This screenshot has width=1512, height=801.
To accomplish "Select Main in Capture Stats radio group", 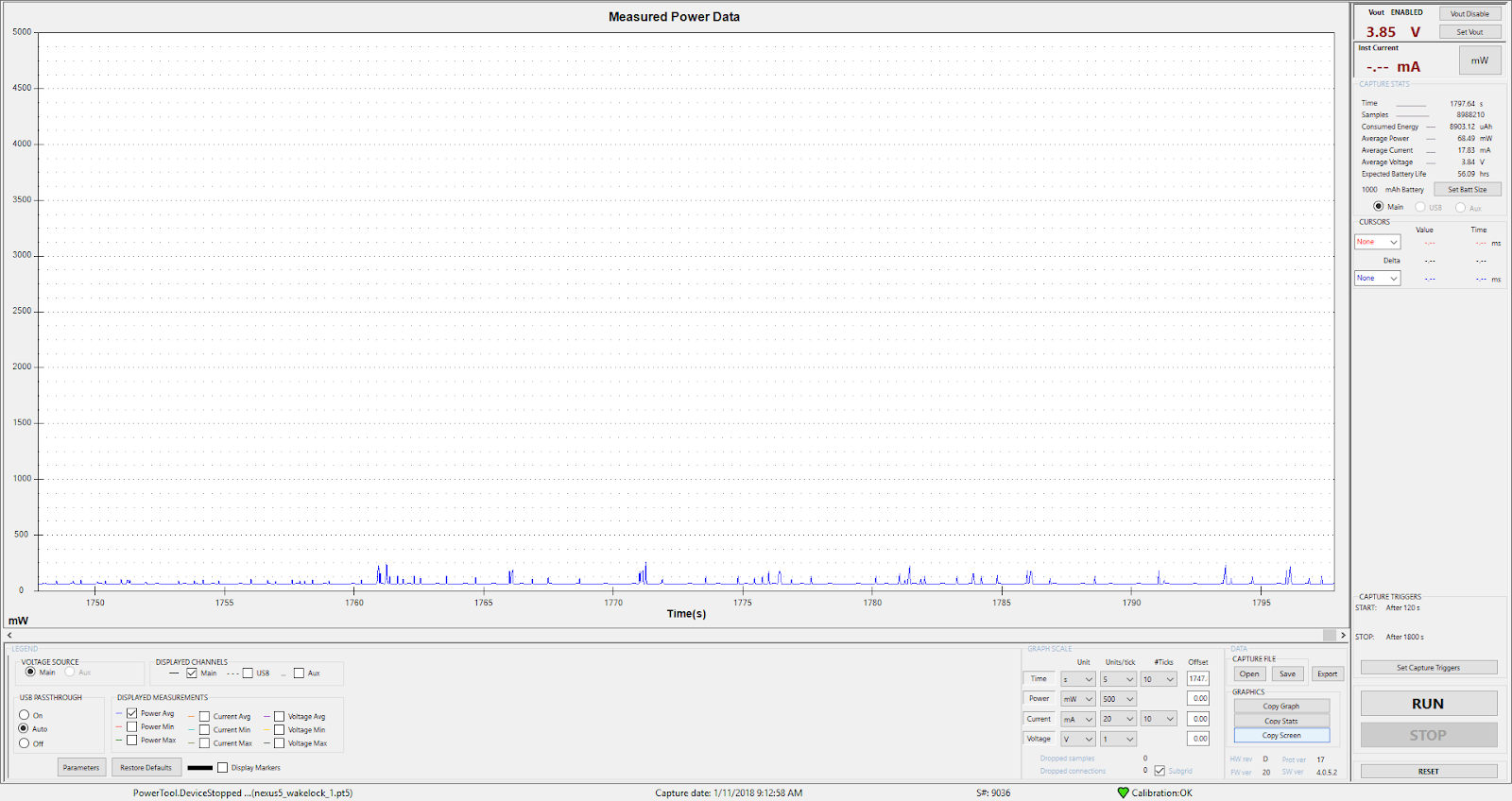I will click(1378, 206).
